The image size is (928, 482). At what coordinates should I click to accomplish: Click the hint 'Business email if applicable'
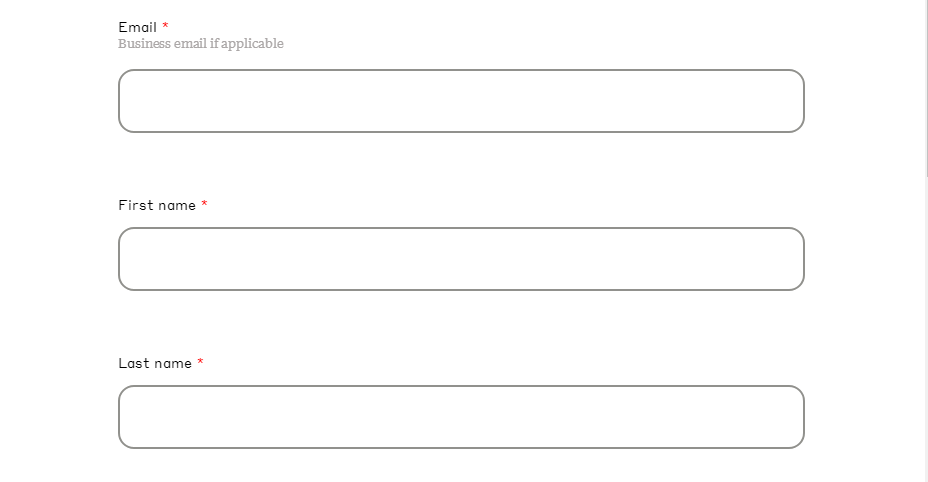coord(201,44)
